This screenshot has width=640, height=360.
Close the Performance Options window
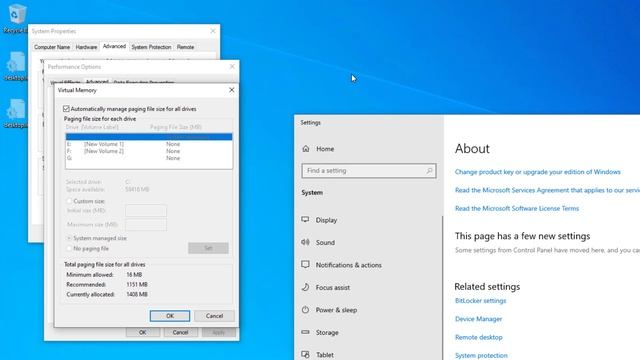click(232, 67)
